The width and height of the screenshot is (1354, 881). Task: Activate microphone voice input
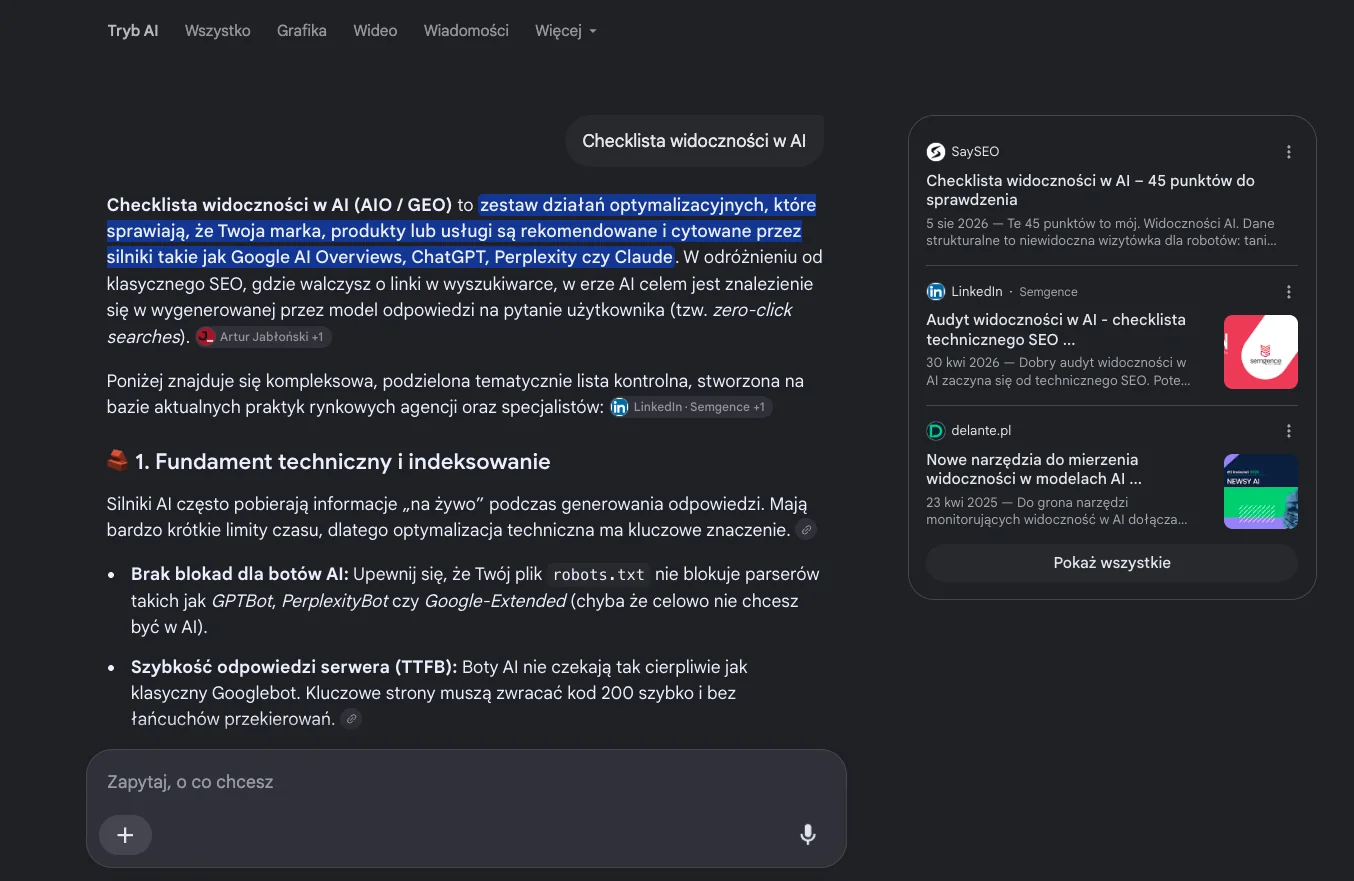point(808,835)
